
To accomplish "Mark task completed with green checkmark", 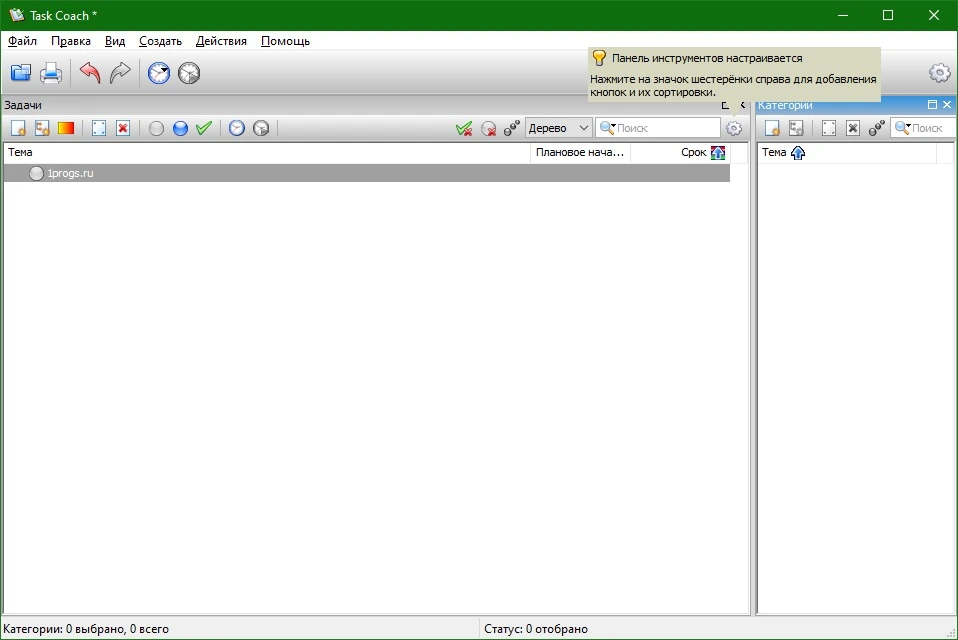I will [x=204, y=128].
